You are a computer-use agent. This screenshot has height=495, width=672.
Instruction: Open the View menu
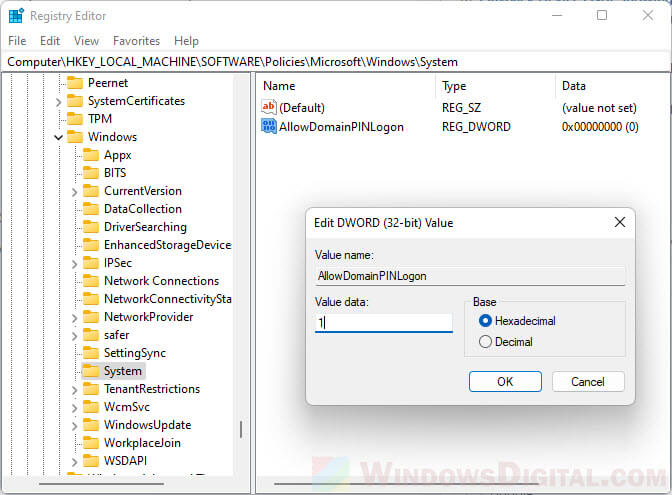[x=86, y=41]
